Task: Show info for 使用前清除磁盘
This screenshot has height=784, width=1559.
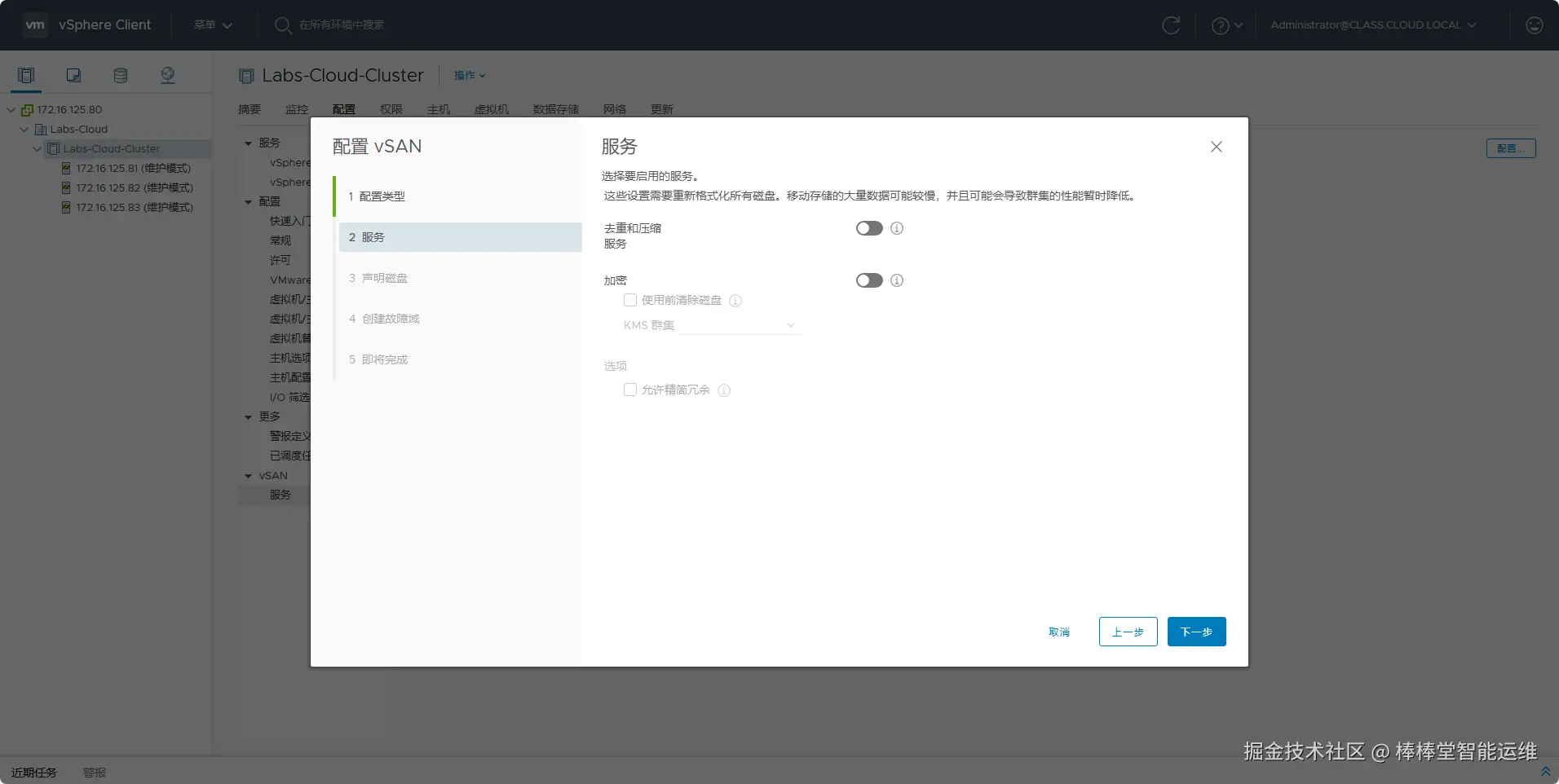Action: 735,301
